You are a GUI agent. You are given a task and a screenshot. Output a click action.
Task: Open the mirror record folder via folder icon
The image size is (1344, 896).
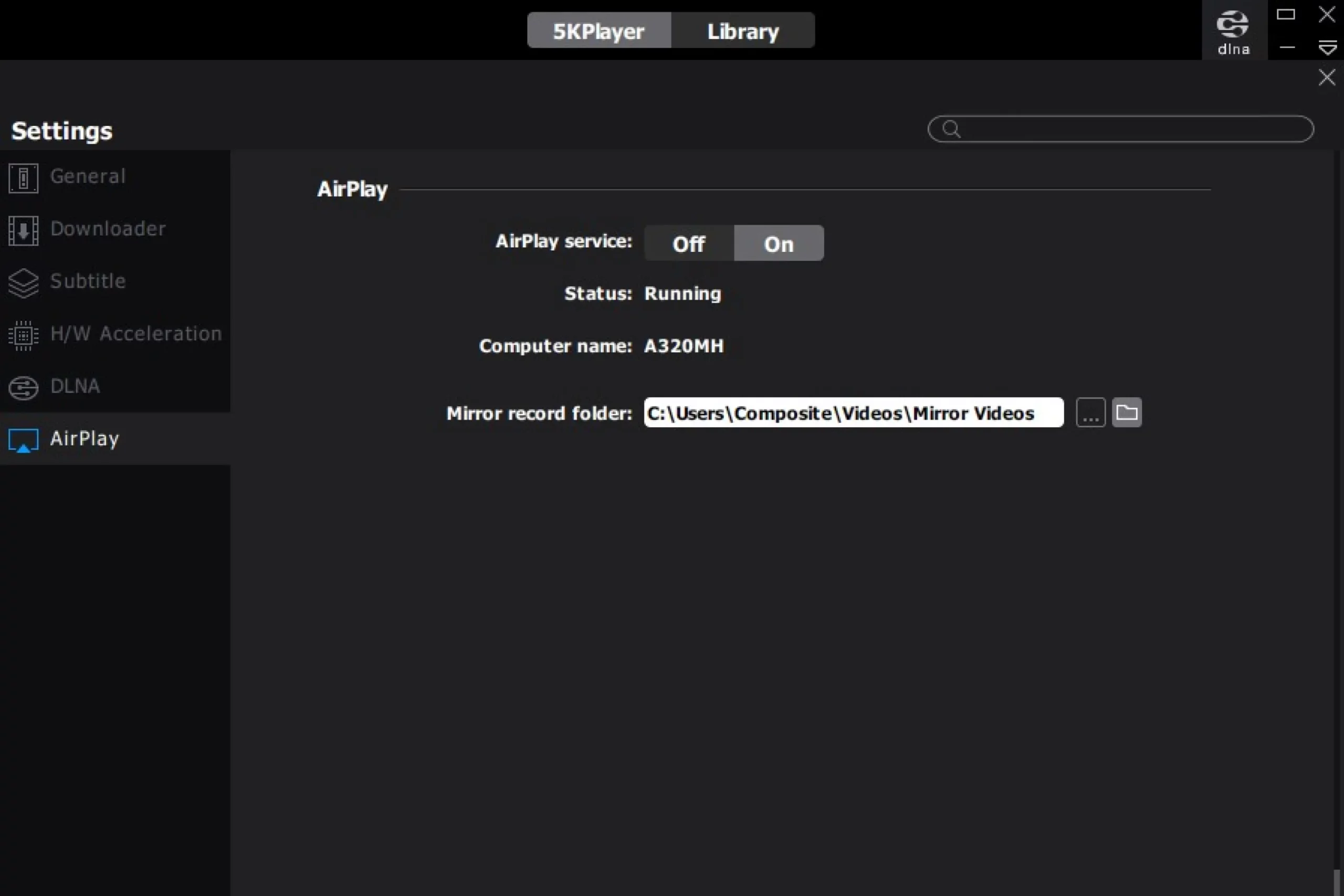[x=1126, y=412]
